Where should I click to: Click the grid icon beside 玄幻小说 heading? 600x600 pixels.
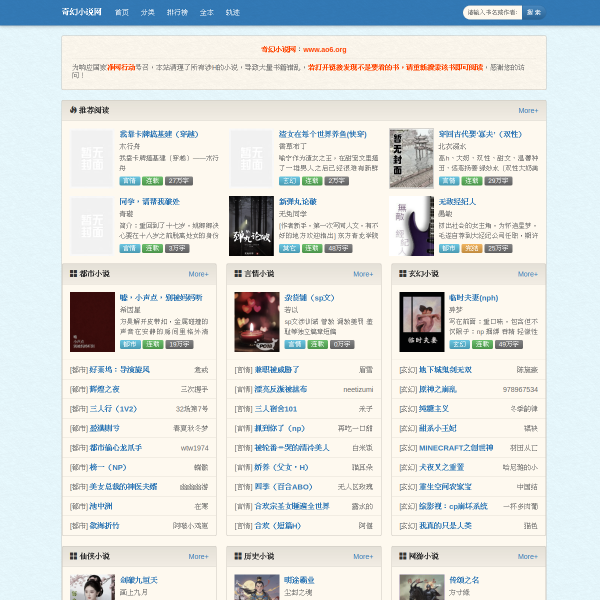coord(403,274)
